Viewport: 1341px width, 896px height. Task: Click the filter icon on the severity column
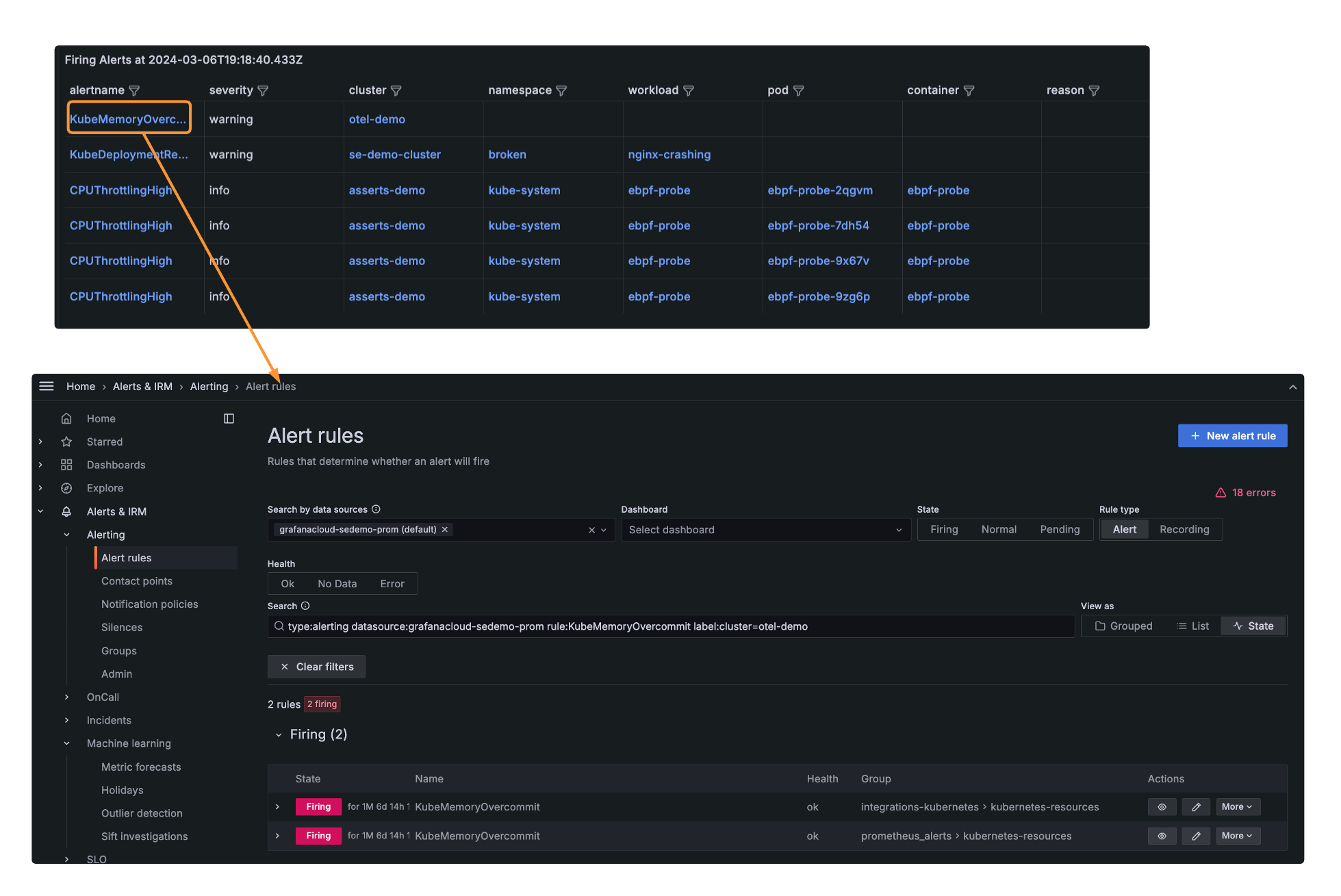264,90
